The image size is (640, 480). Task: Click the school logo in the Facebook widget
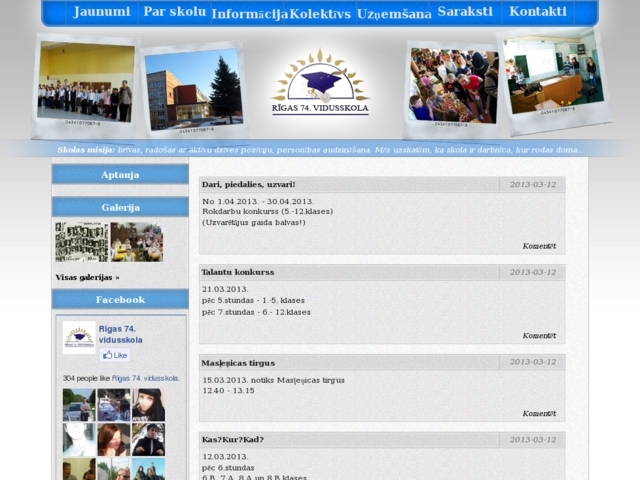pos(79,338)
